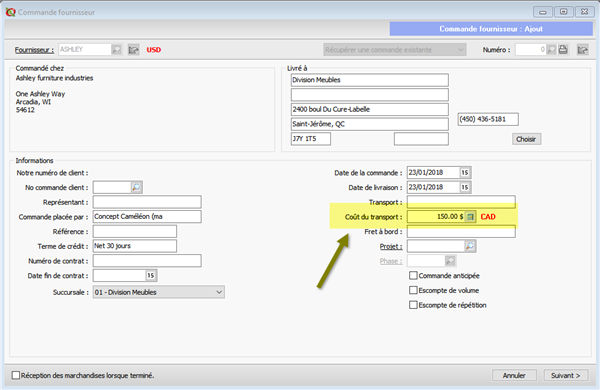Screen dimensions: 600x390
Task: Click the Numéro input field
Action: tap(530, 49)
